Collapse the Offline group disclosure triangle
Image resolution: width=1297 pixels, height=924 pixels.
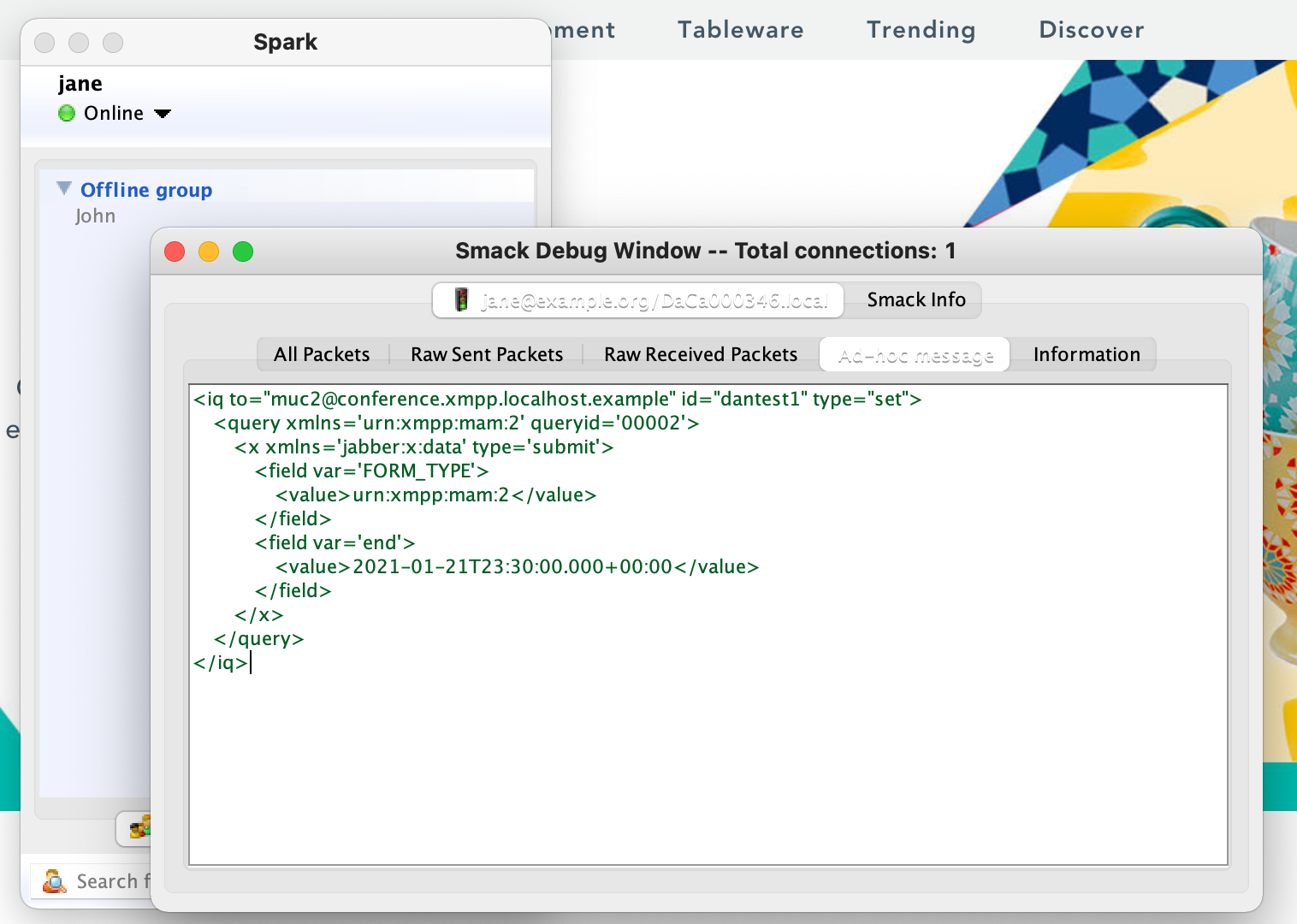click(x=62, y=187)
